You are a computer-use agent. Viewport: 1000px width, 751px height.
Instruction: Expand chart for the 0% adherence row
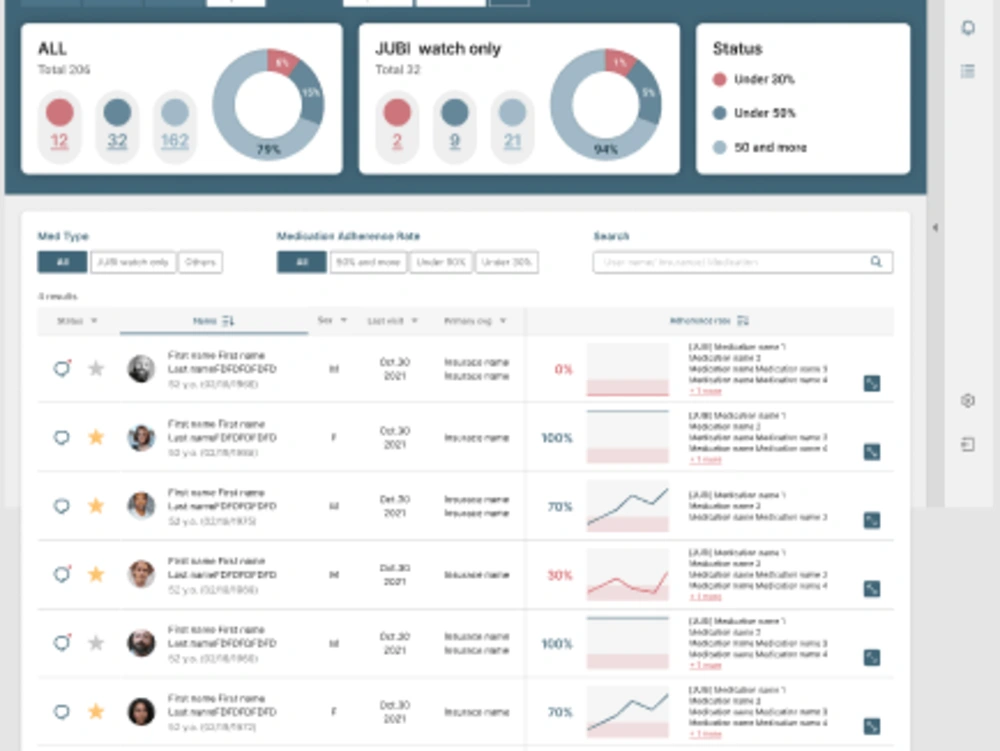[x=872, y=383]
